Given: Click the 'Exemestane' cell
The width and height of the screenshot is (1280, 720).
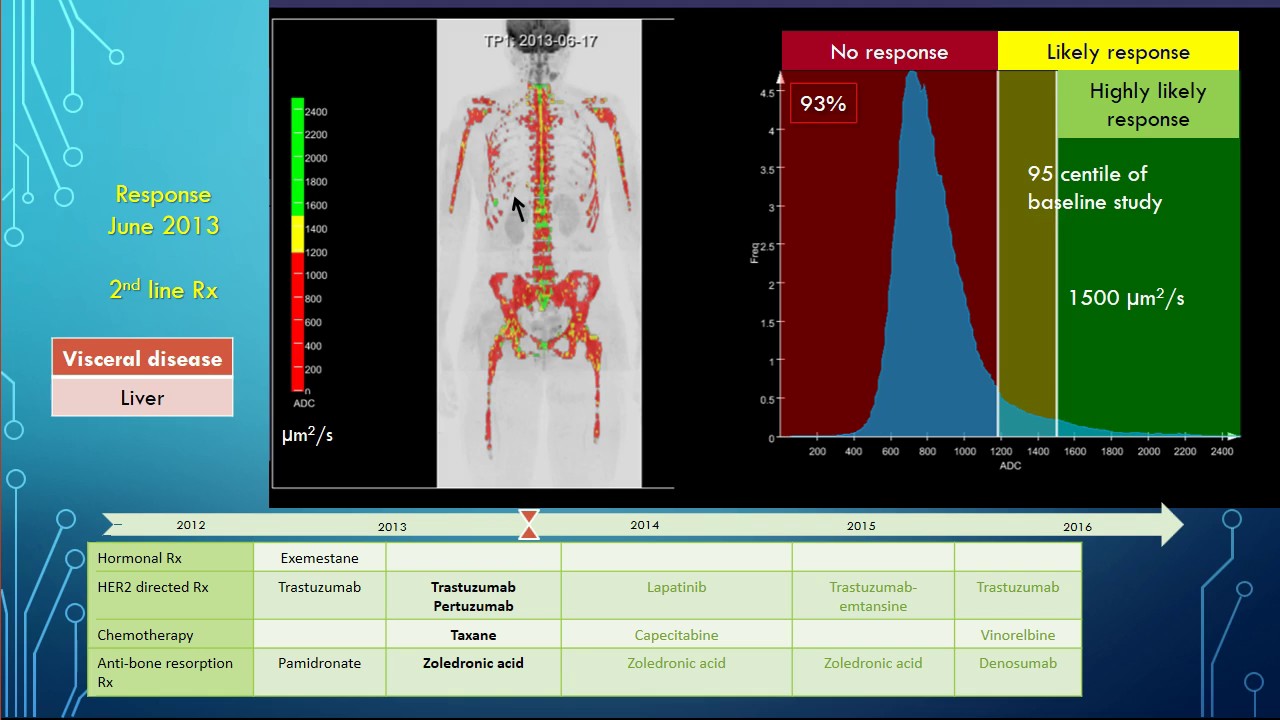Looking at the screenshot, I should point(319,558).
